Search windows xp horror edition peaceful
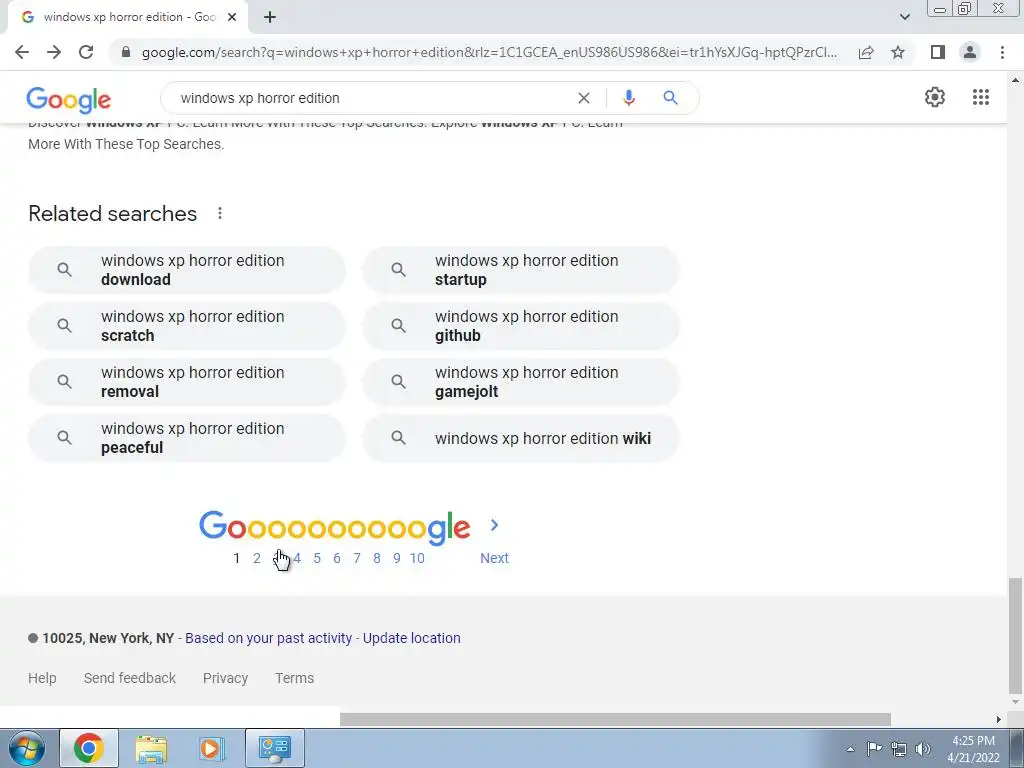 coord(187,438)
